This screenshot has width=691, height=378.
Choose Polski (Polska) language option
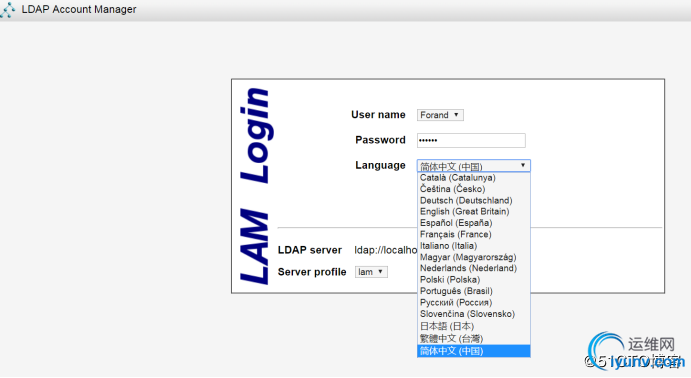[473, 280]
